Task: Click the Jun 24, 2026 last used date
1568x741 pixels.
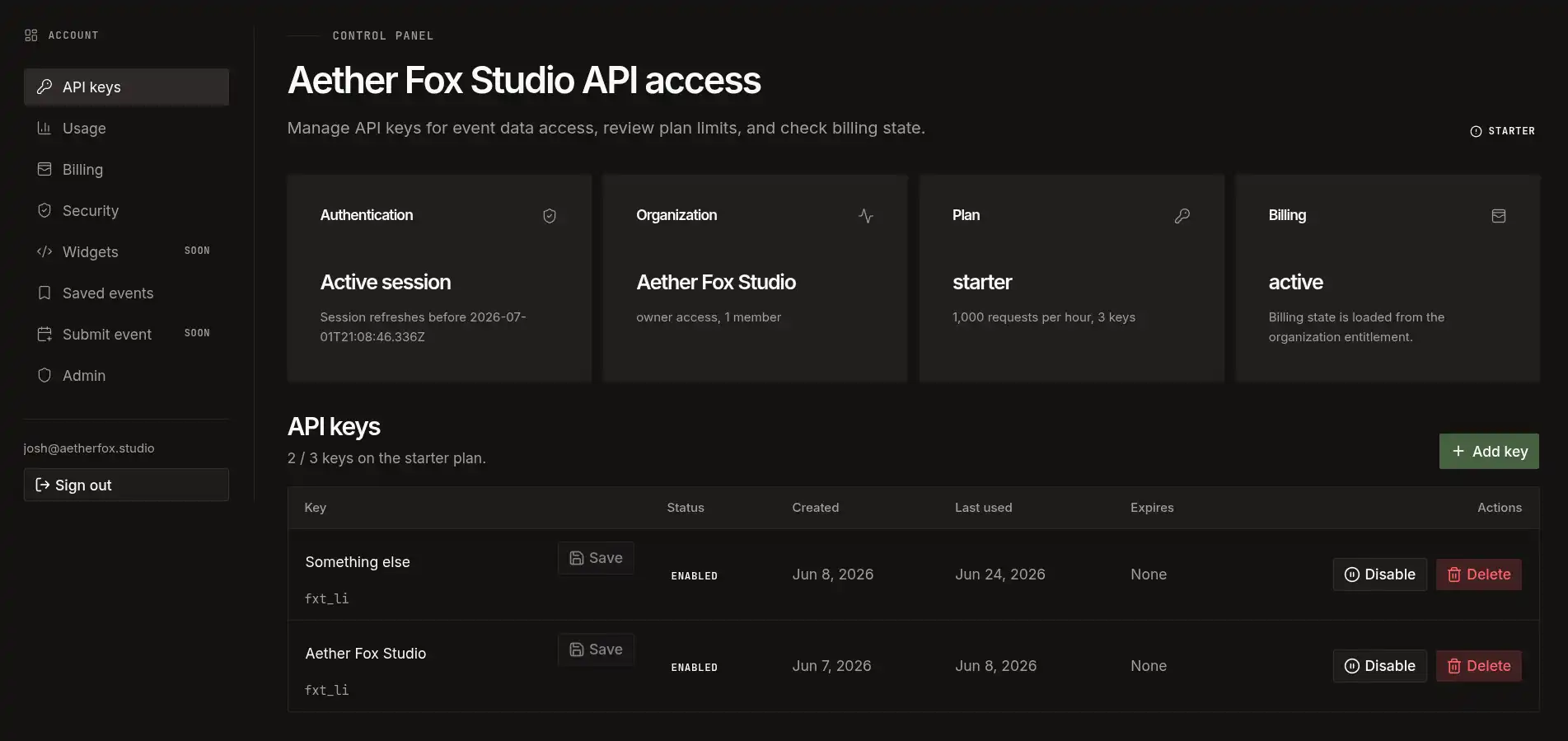Action: pos(1000,575)
